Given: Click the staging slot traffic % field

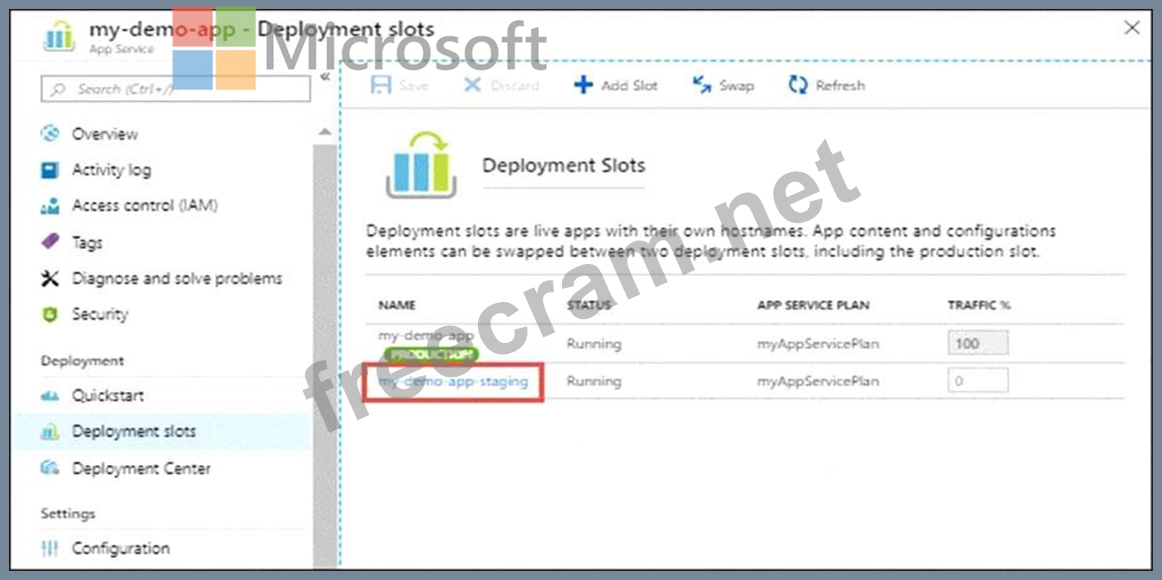Looking at the screenshot, I should [977, 381].
